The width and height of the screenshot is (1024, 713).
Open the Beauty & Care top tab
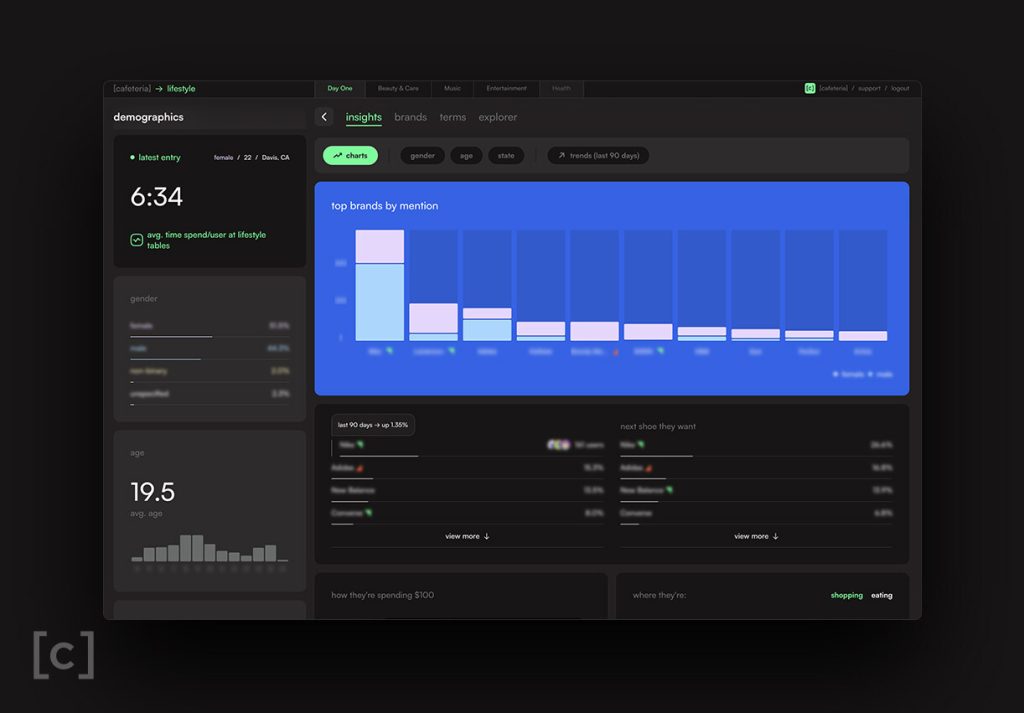tap(398, 88)
